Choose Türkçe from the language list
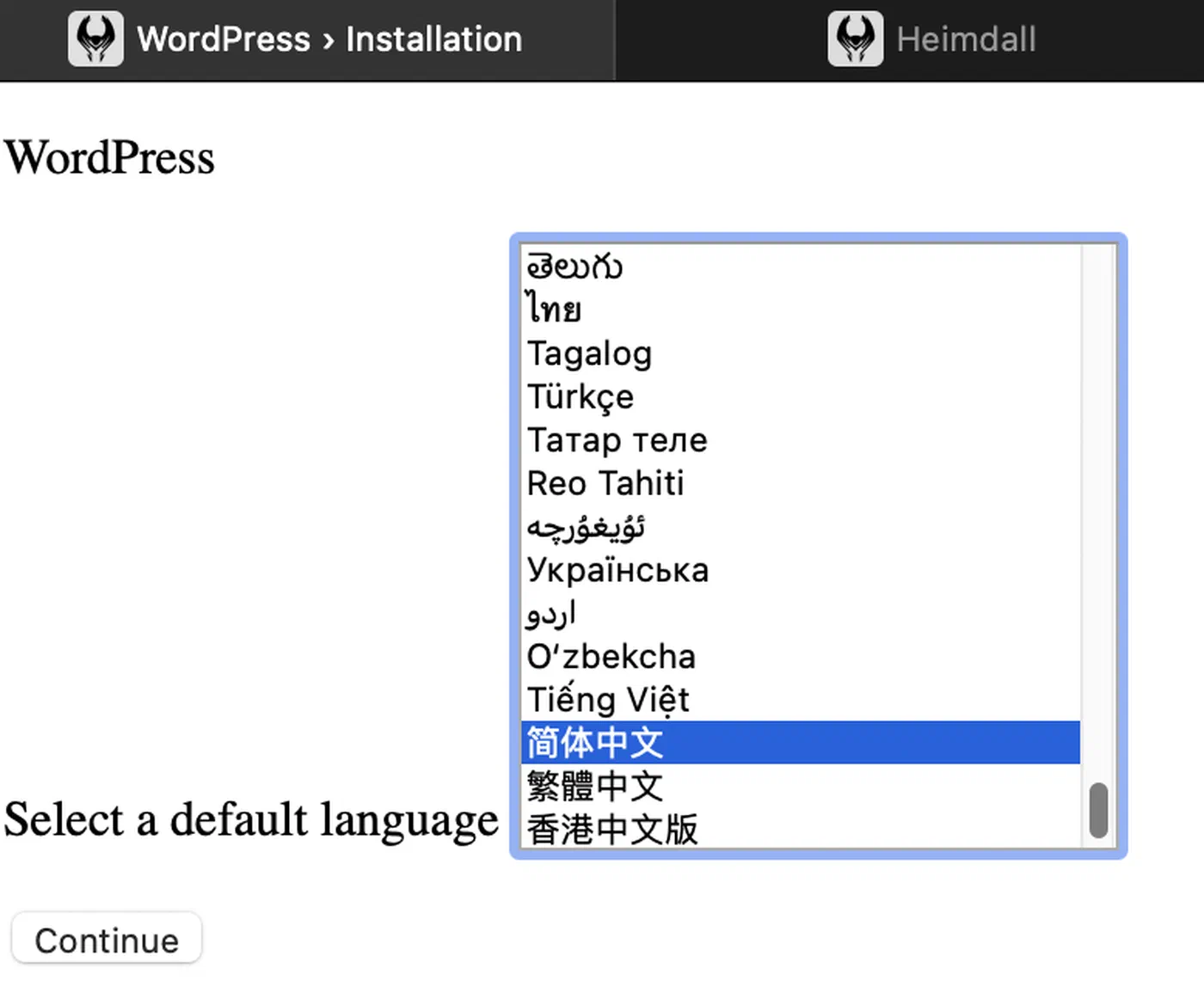 pyautogui.click(x=801, y=396)
